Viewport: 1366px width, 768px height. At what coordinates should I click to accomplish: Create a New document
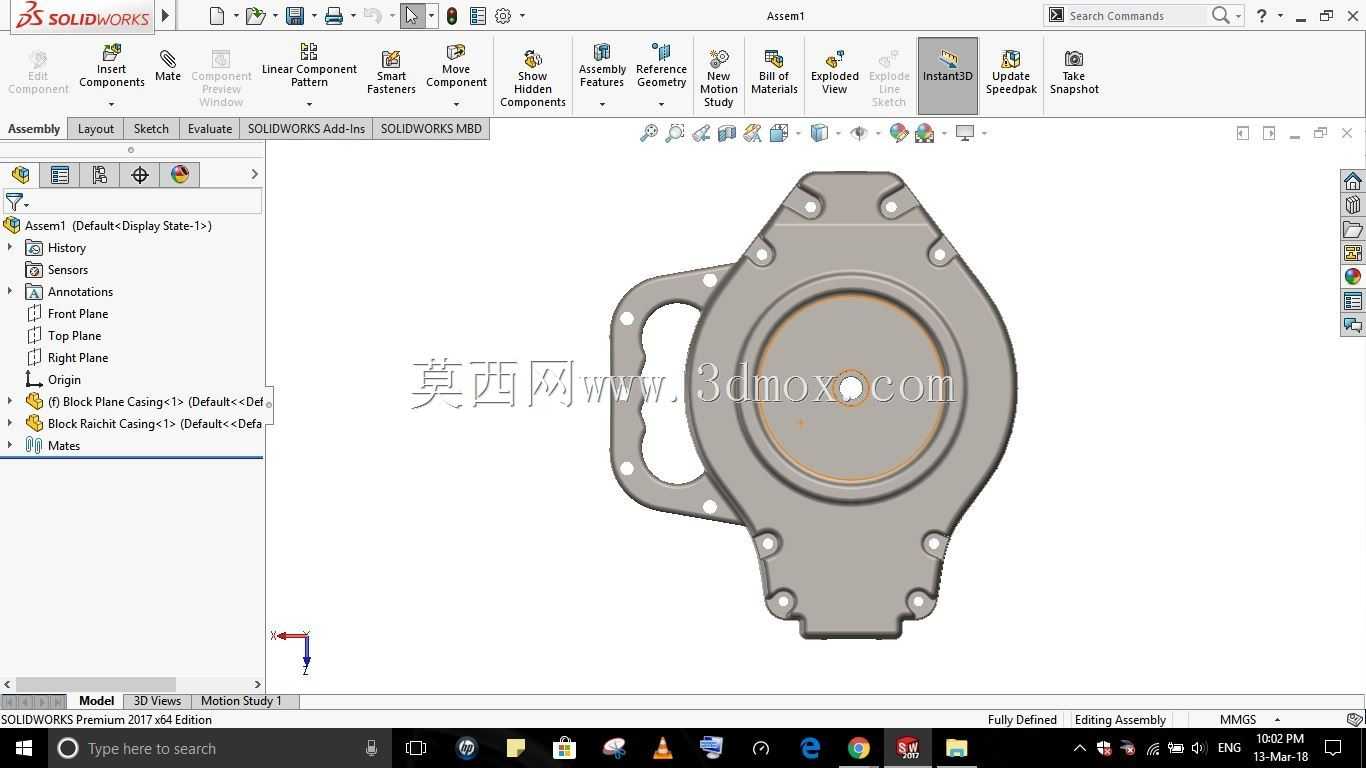pos(217,16)
